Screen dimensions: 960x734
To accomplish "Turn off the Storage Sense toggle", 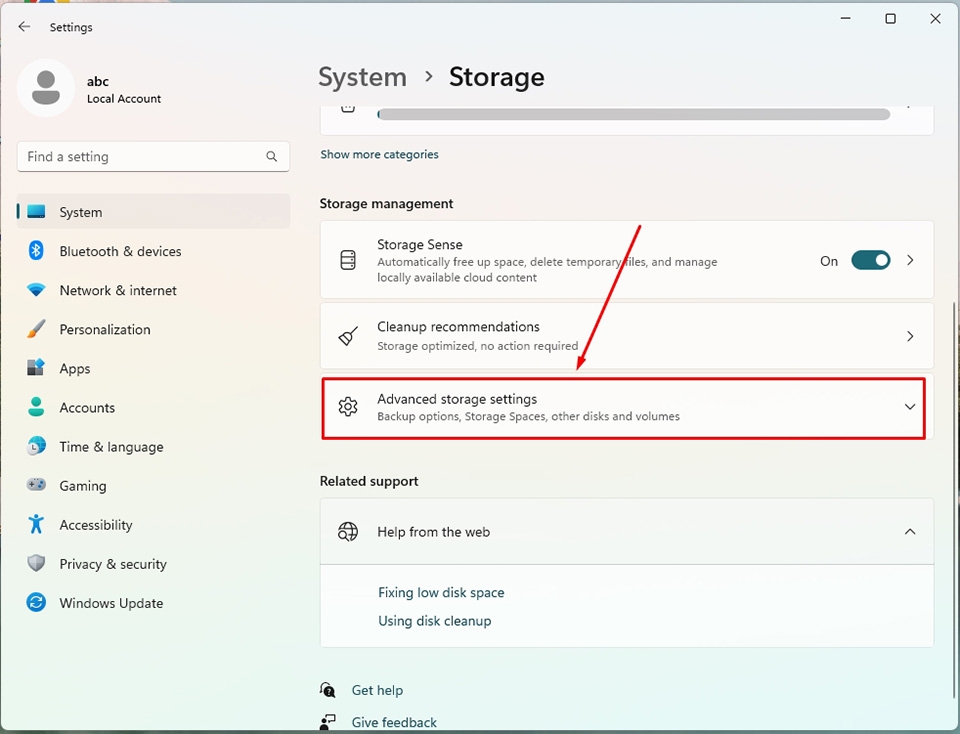I will pyautogui.click(x=871, y=260).
